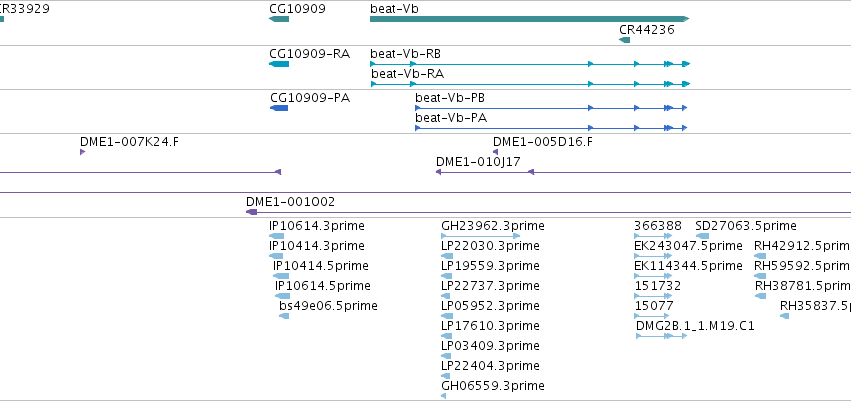
Task: Select the LP22030.3prime EST glyph
Action: tap(447, 256)
